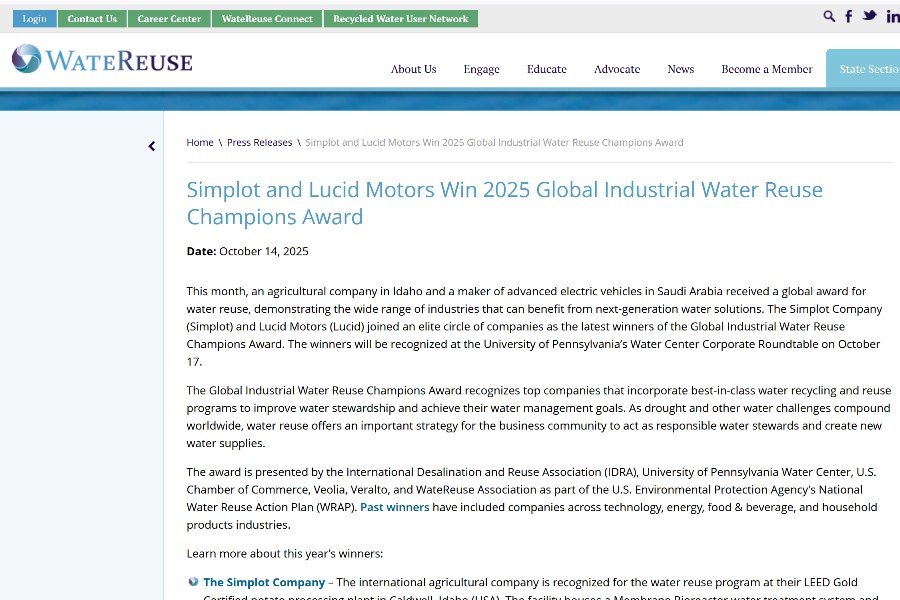Click the Login button

tap(34, 19)
